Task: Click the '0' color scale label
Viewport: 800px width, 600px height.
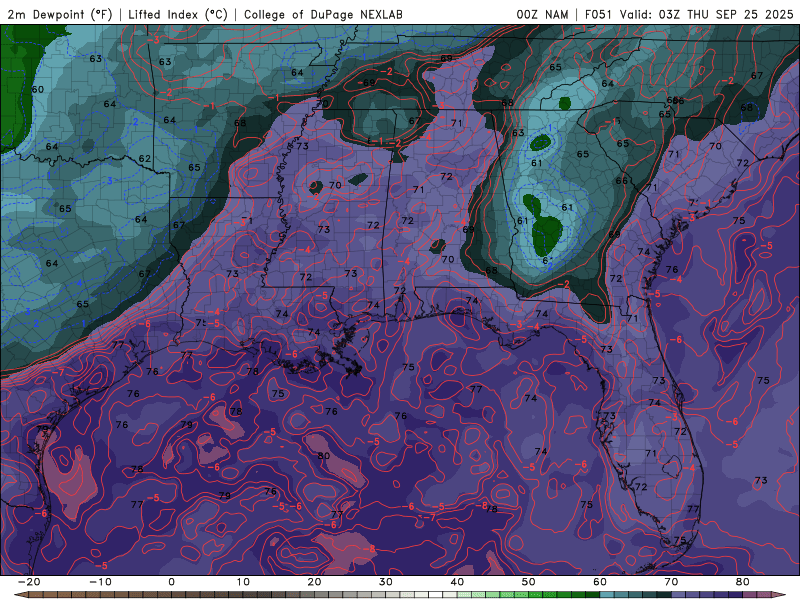Action: coord(171,582)
